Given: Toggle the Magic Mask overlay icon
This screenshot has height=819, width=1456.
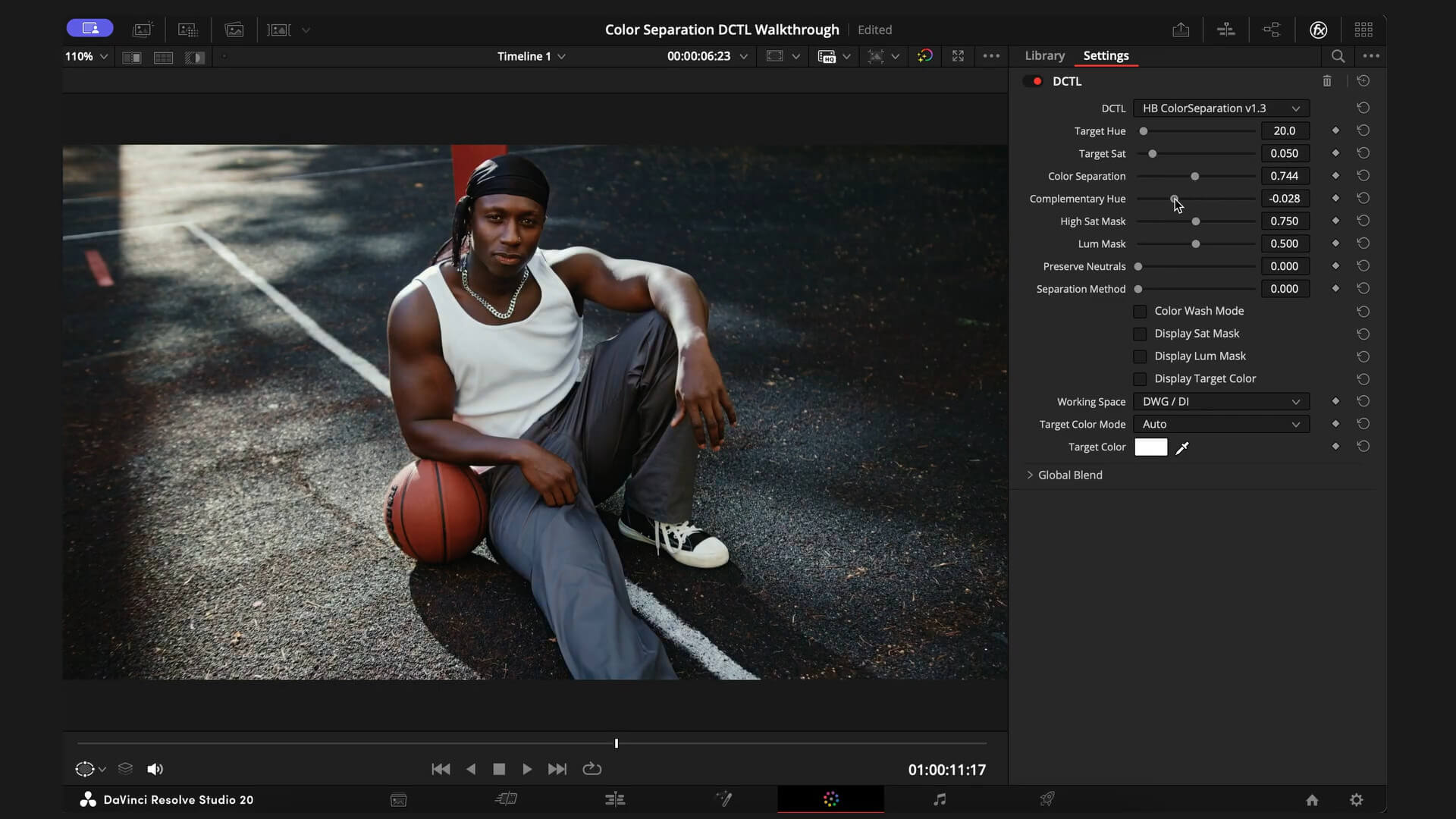Looking at the screenshot, I should [925, 56].
